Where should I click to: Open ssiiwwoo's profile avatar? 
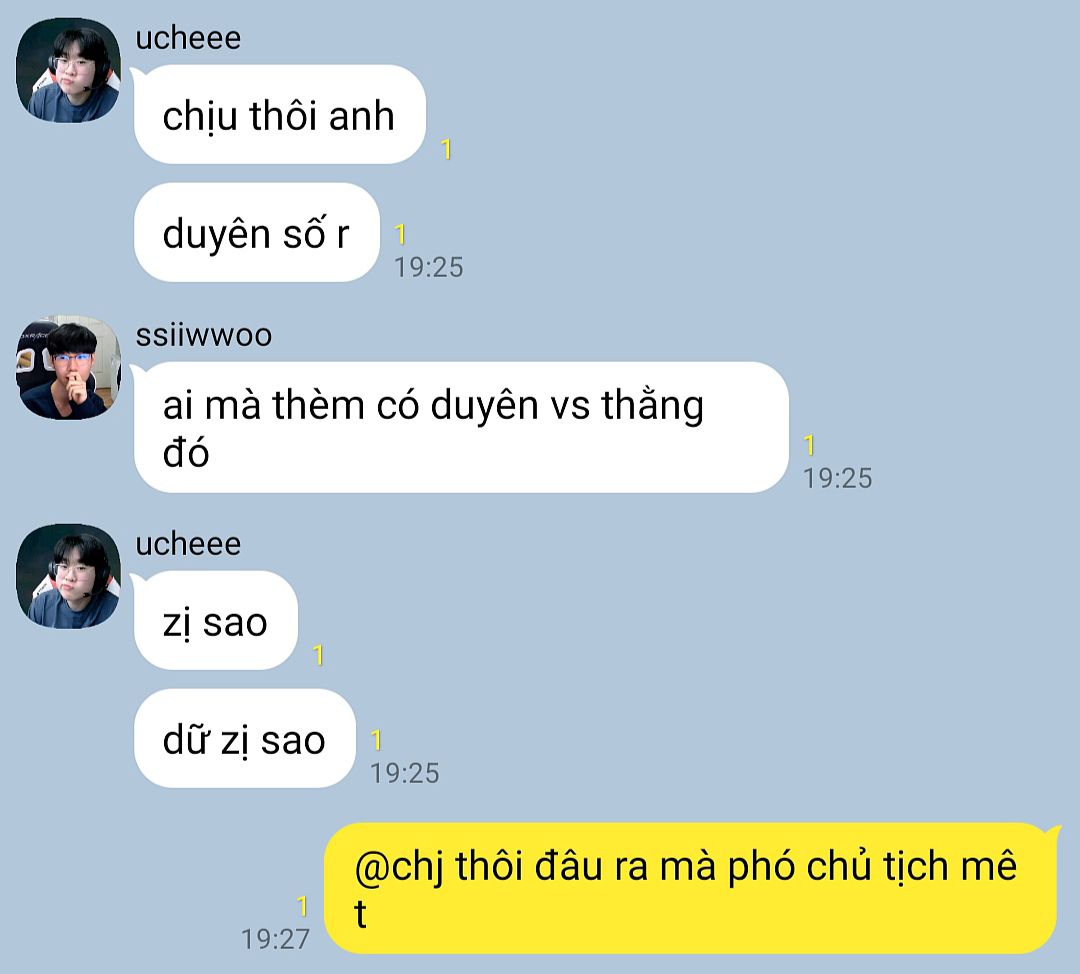tap(68, 367)
